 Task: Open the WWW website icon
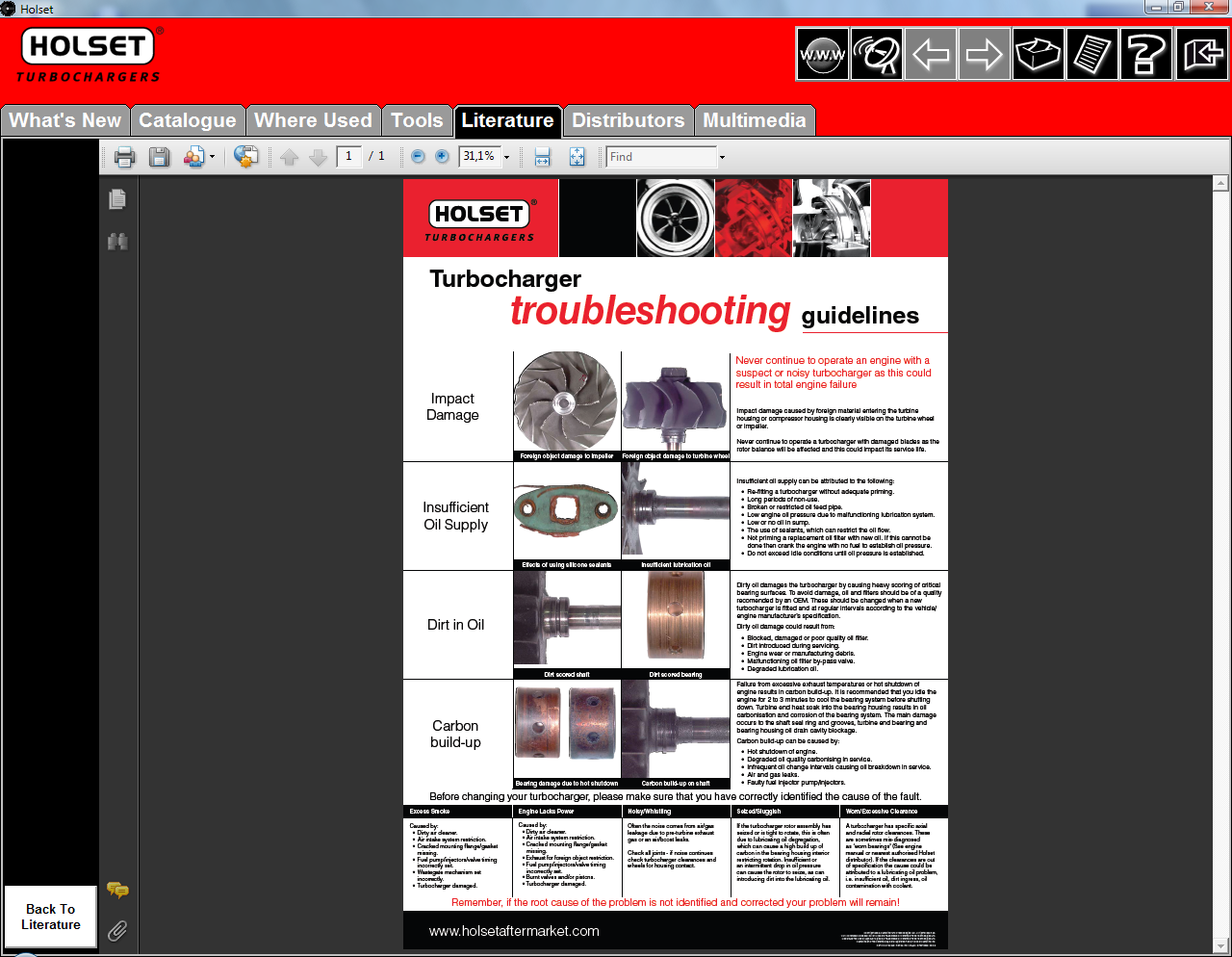pos(822,54)
